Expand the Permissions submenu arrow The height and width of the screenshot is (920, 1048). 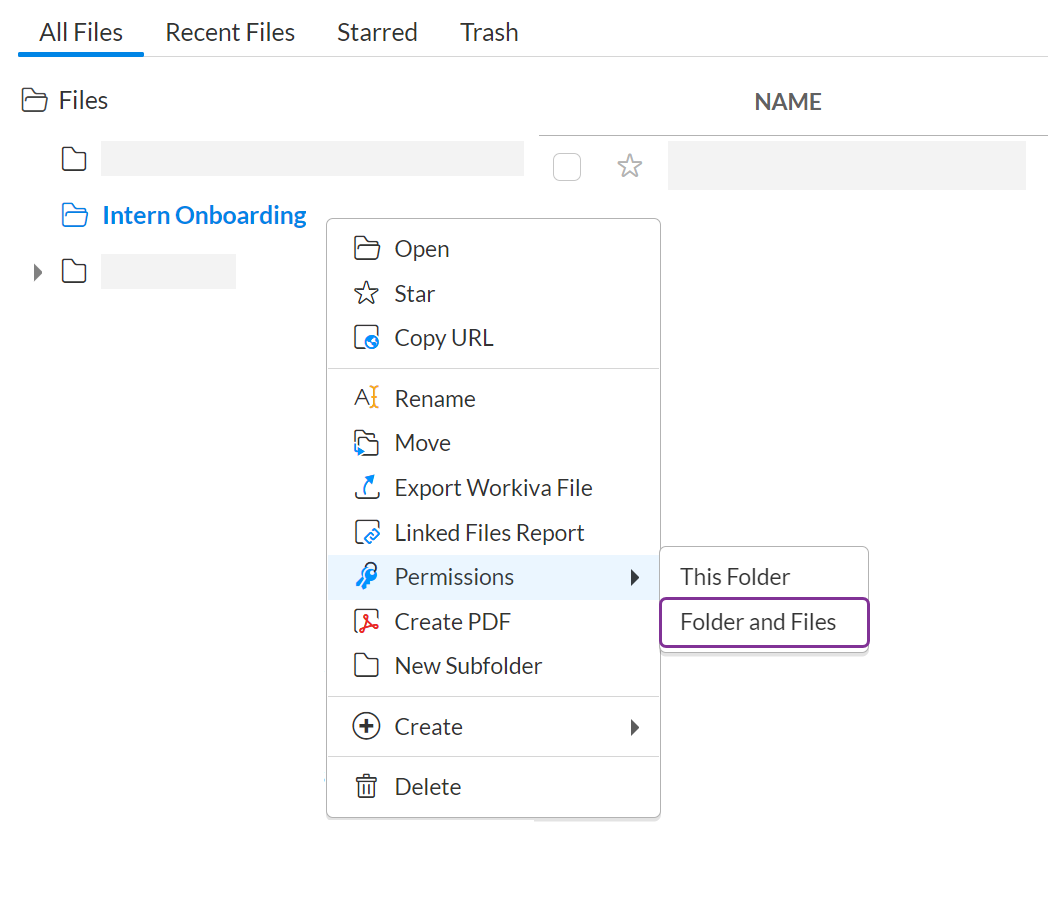click(634, 577)
